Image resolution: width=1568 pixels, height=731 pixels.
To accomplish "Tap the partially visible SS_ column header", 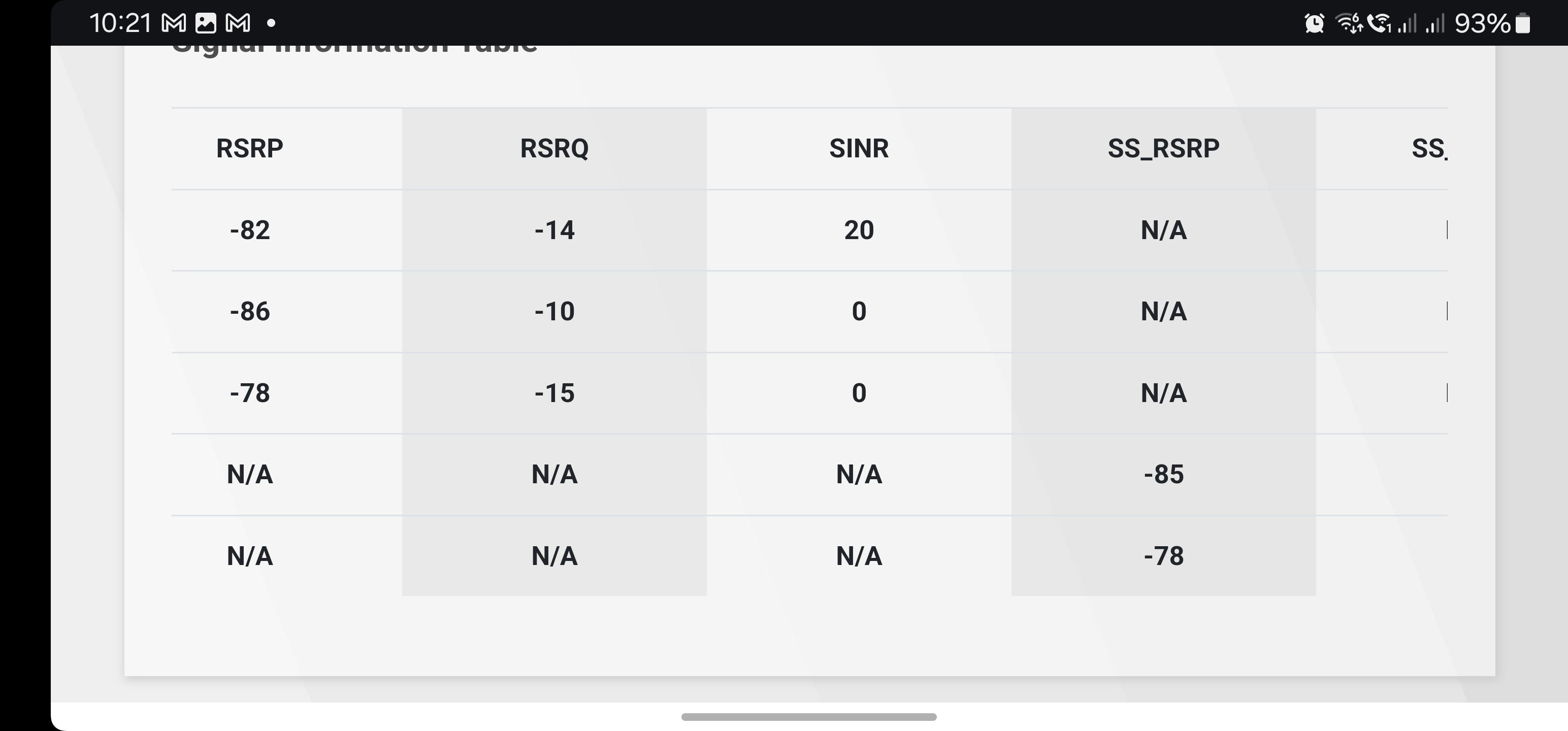I will 1428,149.
